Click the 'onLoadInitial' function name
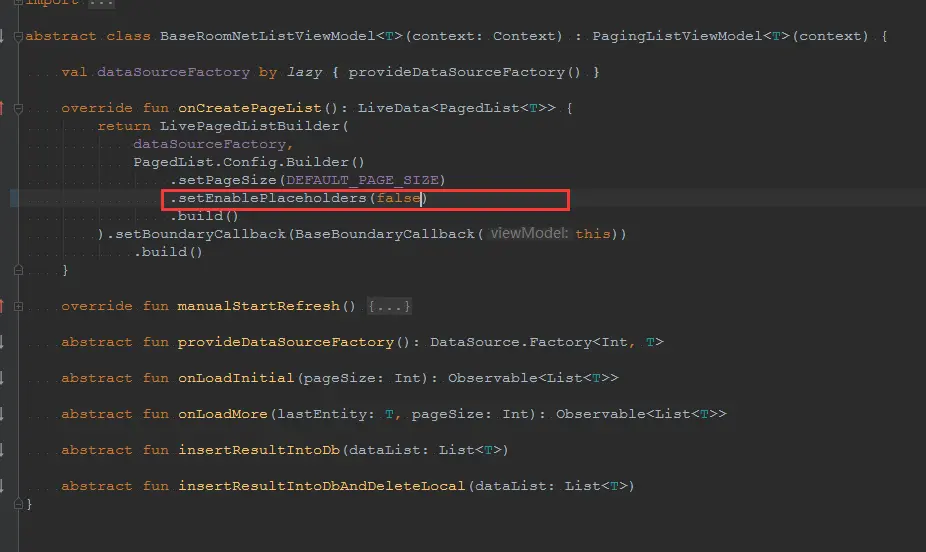The width and height of the screenshot is (926, 552). [x=236, y=378]
